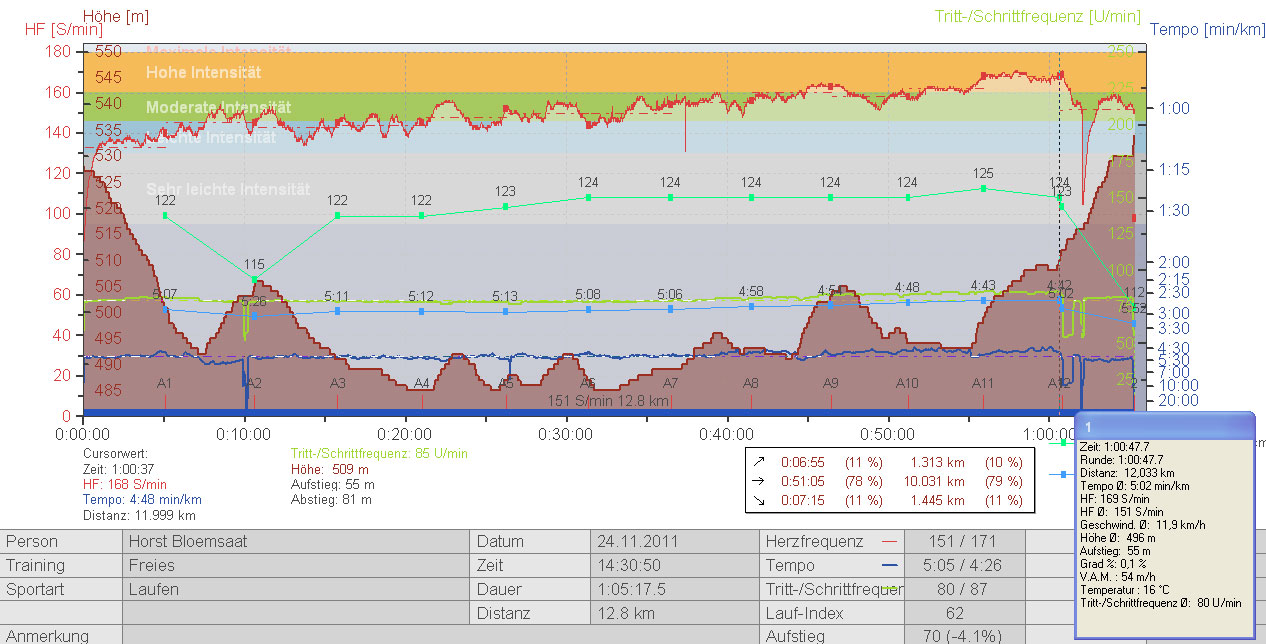
Task: Select the cadence data point labeled 115
Action: point(254,279)
